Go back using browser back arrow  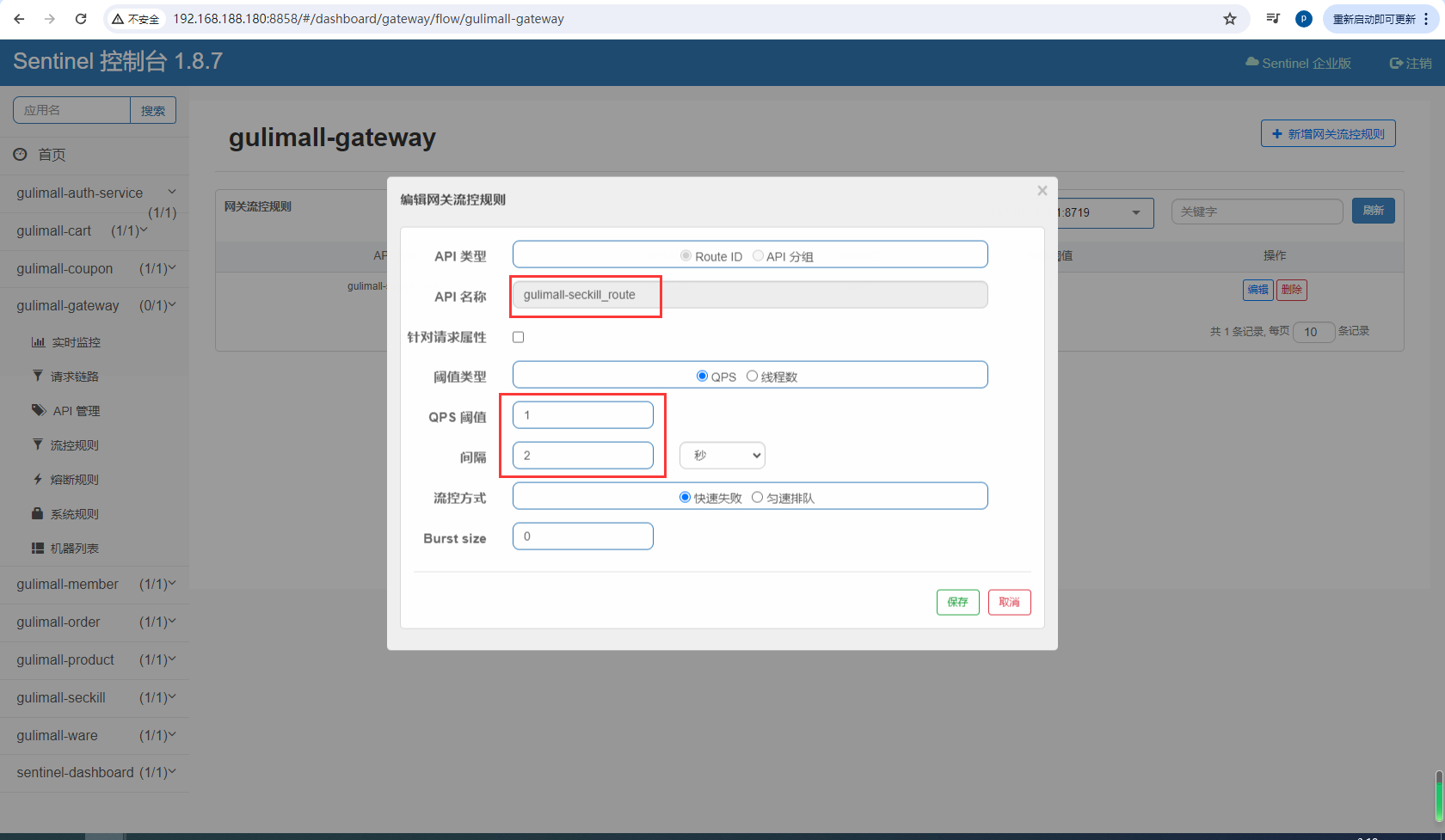click(19, 19)
